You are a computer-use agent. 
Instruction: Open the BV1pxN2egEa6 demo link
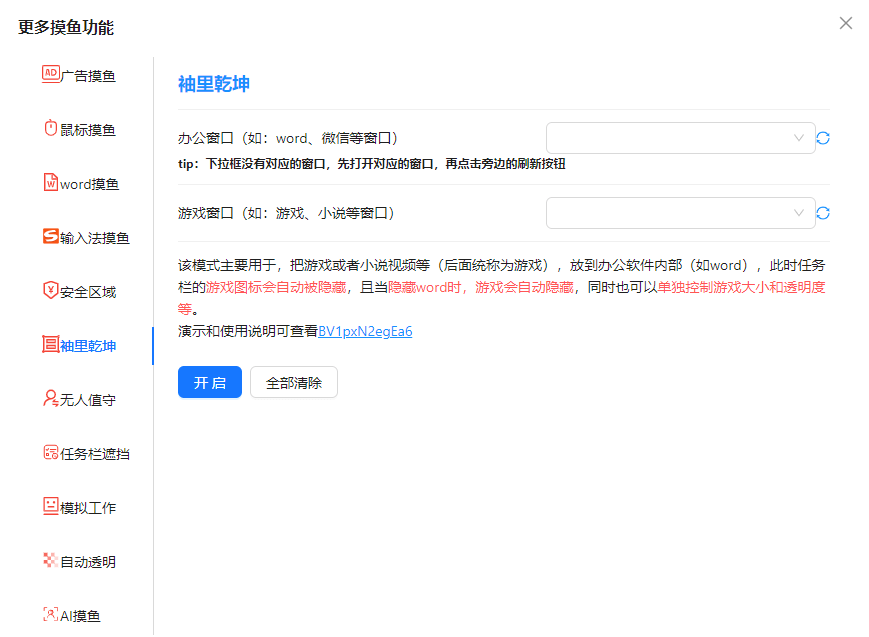coord(365,331)
